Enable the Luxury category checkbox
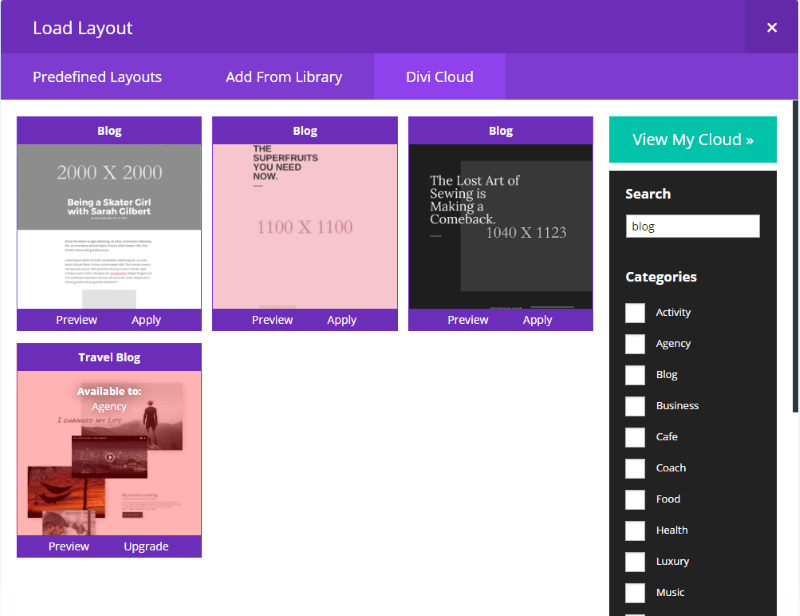 [635, 562]
